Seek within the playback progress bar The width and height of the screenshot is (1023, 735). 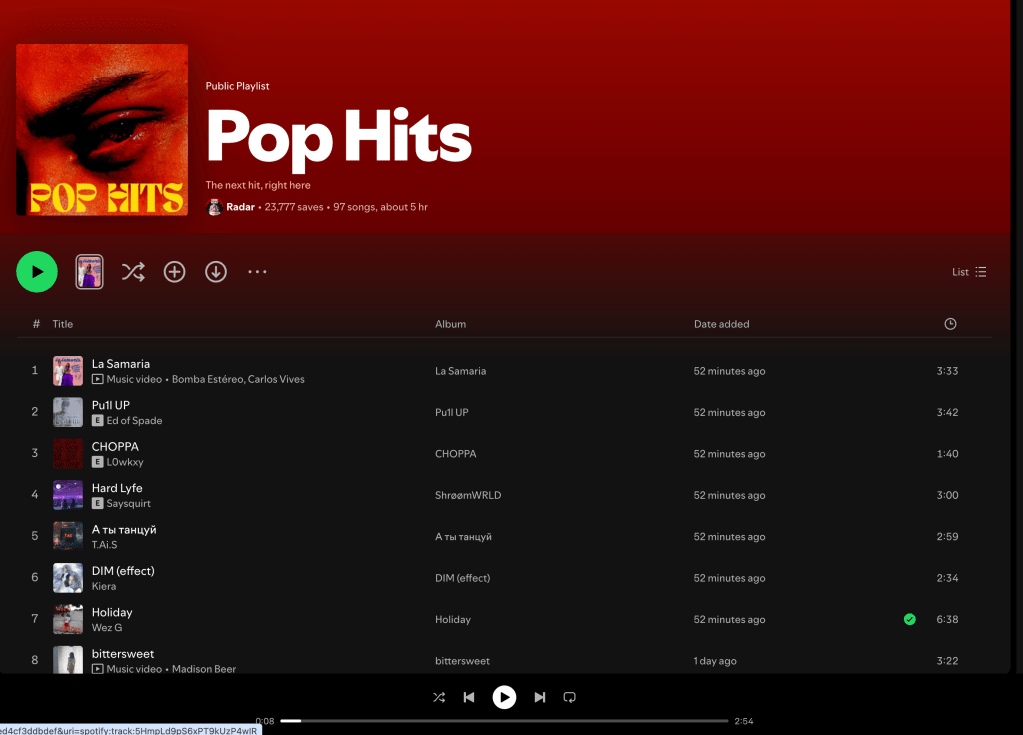click(x=504, y=721)
